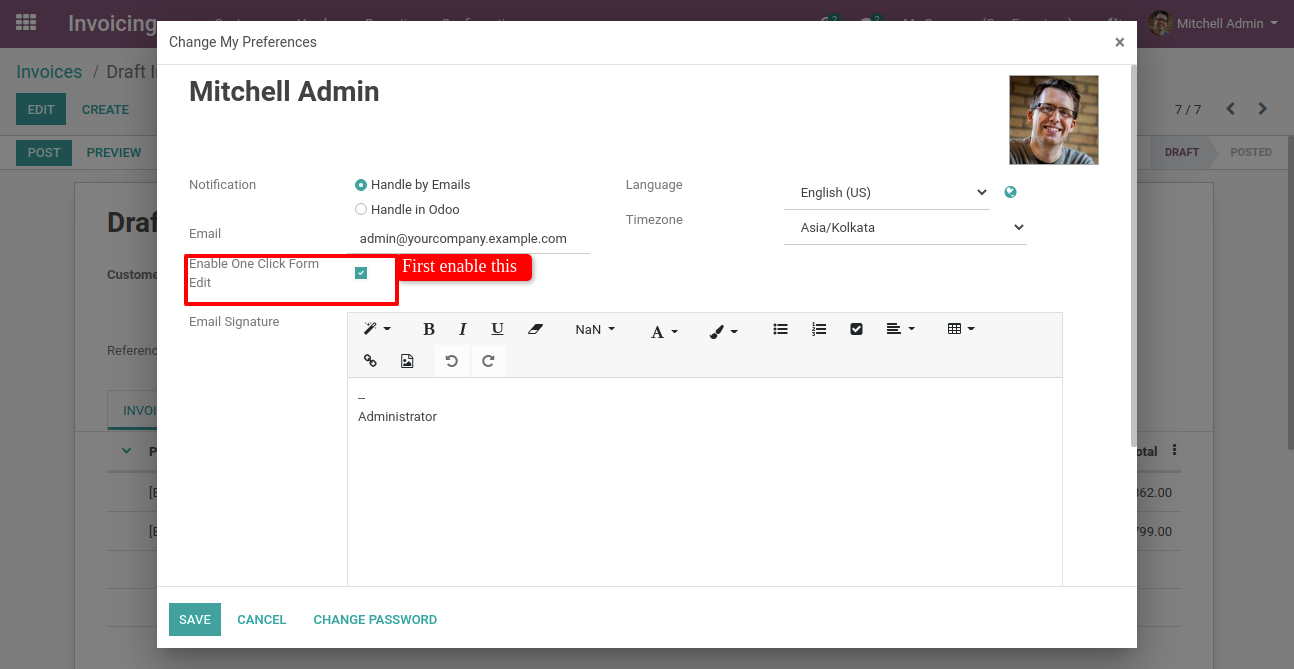Open the Mitchell Admin user menu
1294x669 pixels.
[x=1214, y=23]
